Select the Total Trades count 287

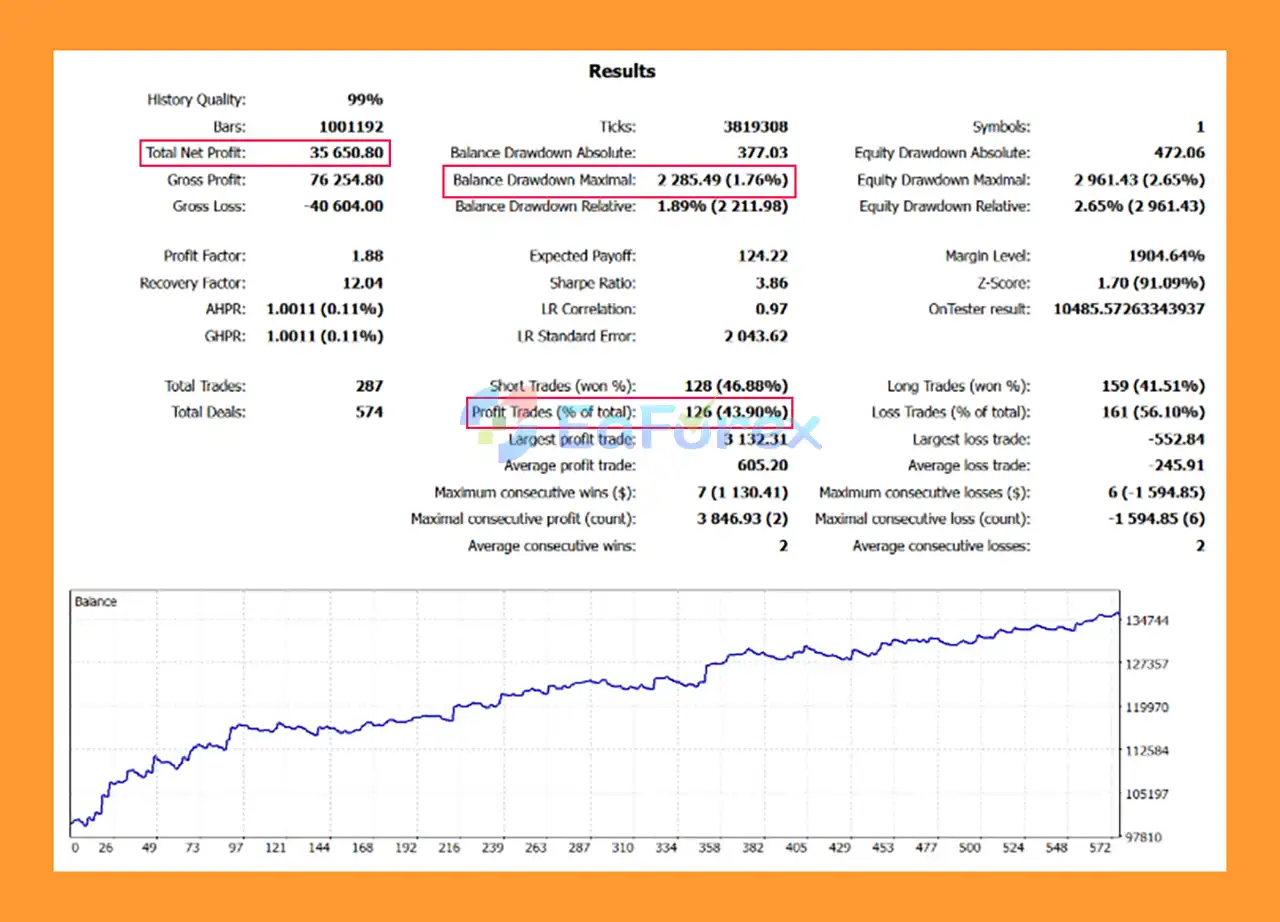click(x=369, y=385)
